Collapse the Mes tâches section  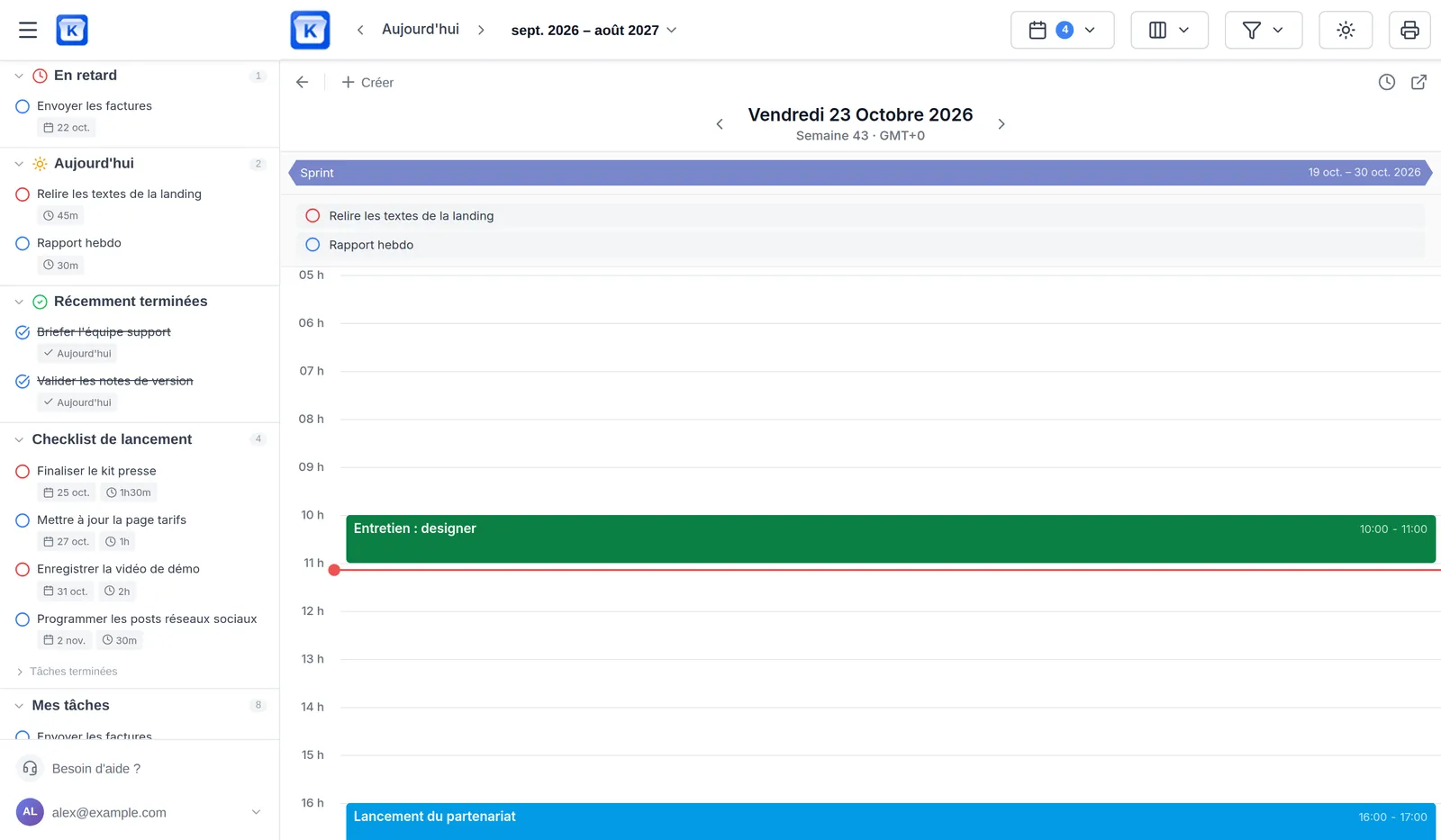[x=19, y=706]
